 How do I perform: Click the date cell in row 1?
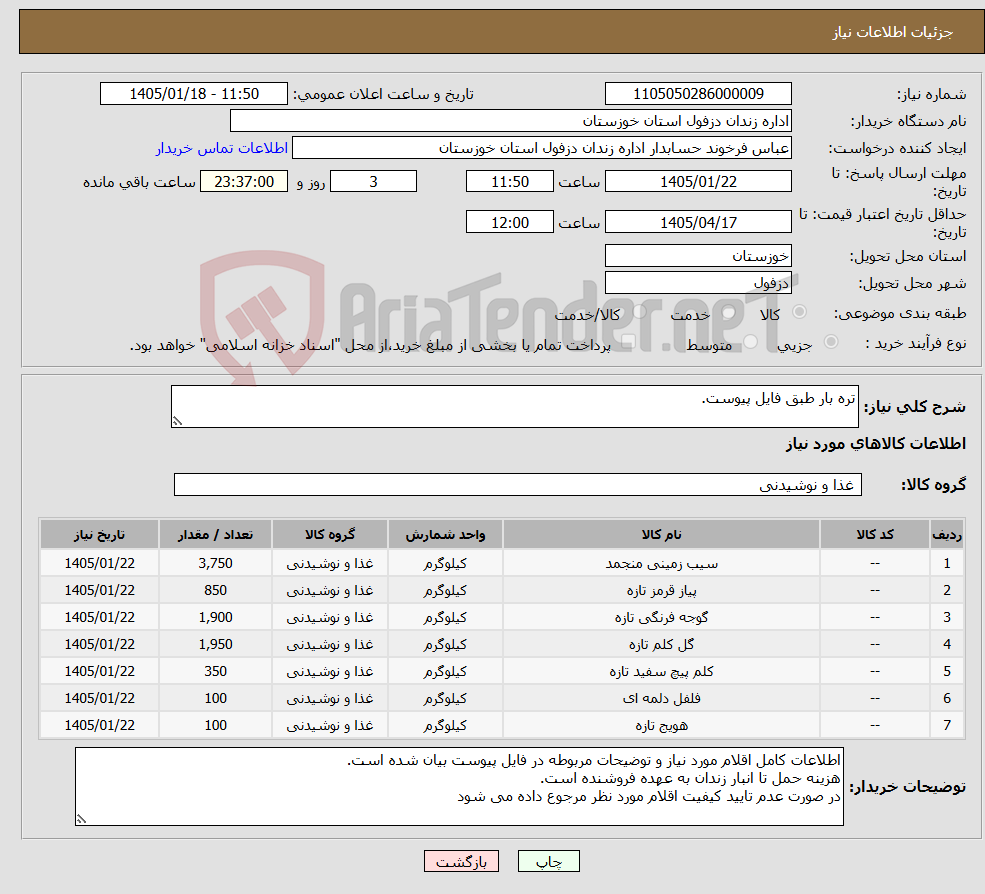click(99, 564)
